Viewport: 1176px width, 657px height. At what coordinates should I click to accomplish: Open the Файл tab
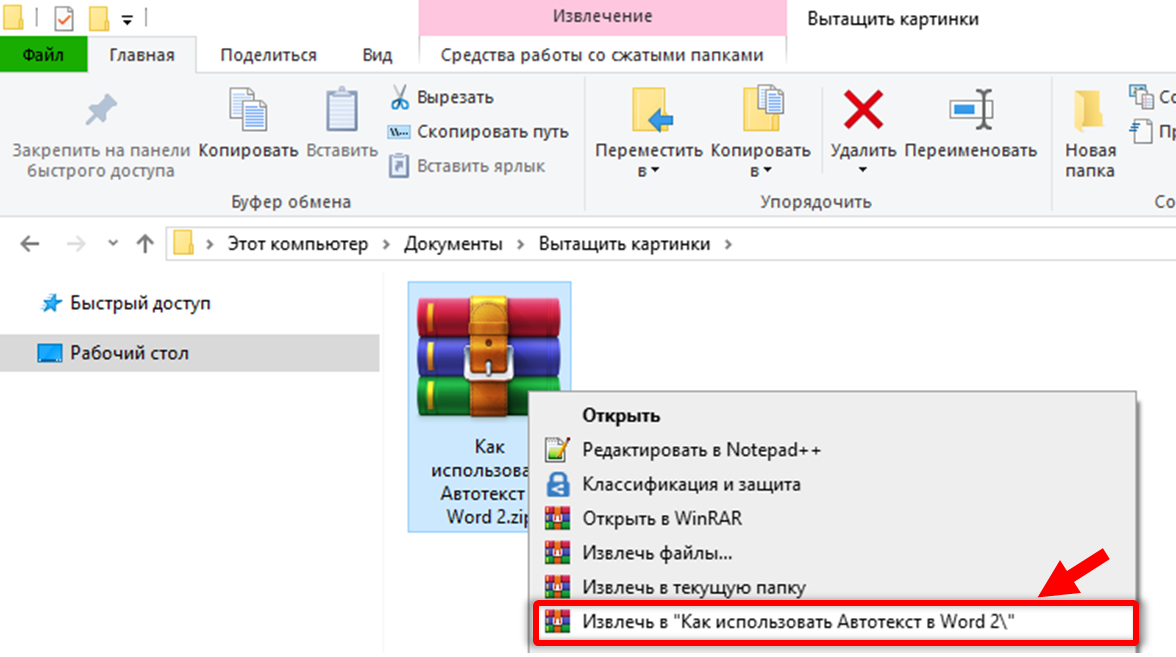coord(44,55)
